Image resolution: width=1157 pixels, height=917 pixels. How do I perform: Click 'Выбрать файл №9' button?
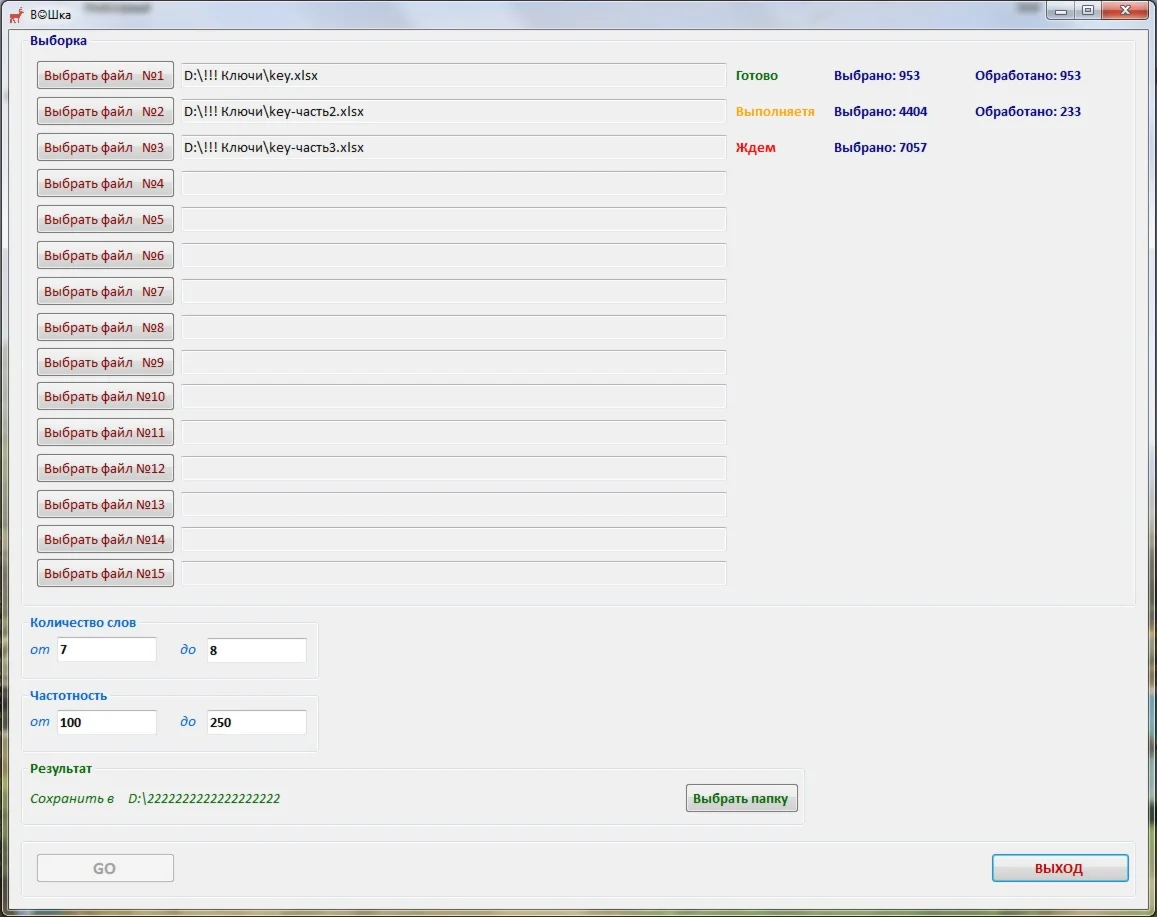[x=105, y=362]
